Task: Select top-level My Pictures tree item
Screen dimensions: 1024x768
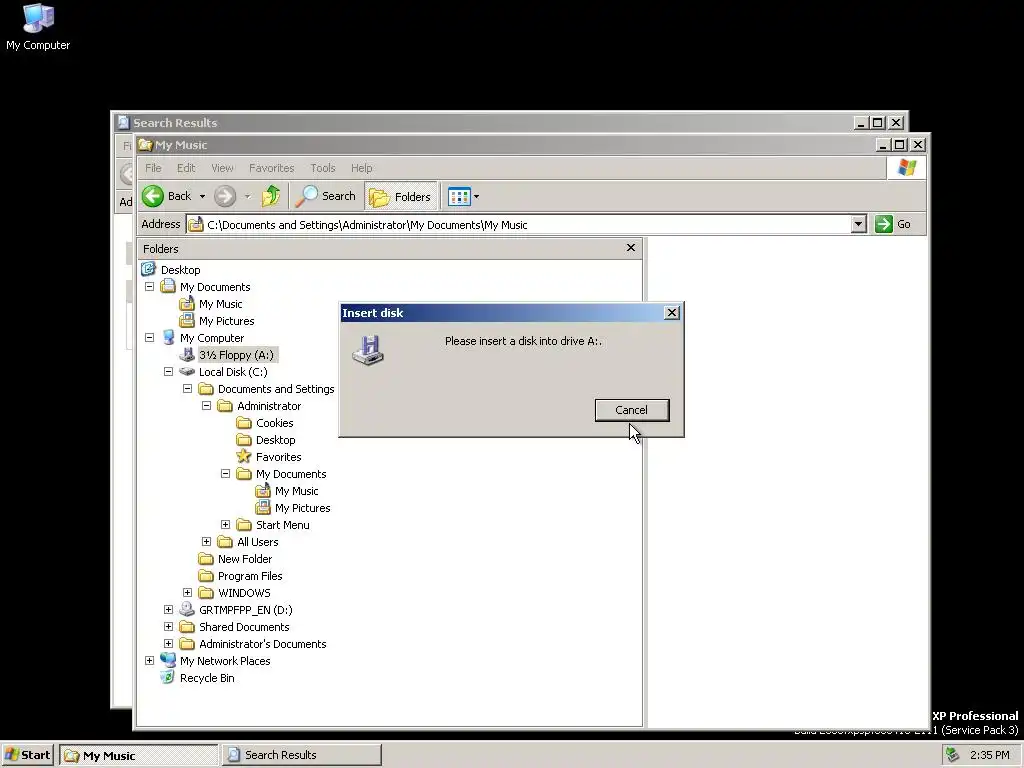Action: pyautogui.click(x=227, y=321)
